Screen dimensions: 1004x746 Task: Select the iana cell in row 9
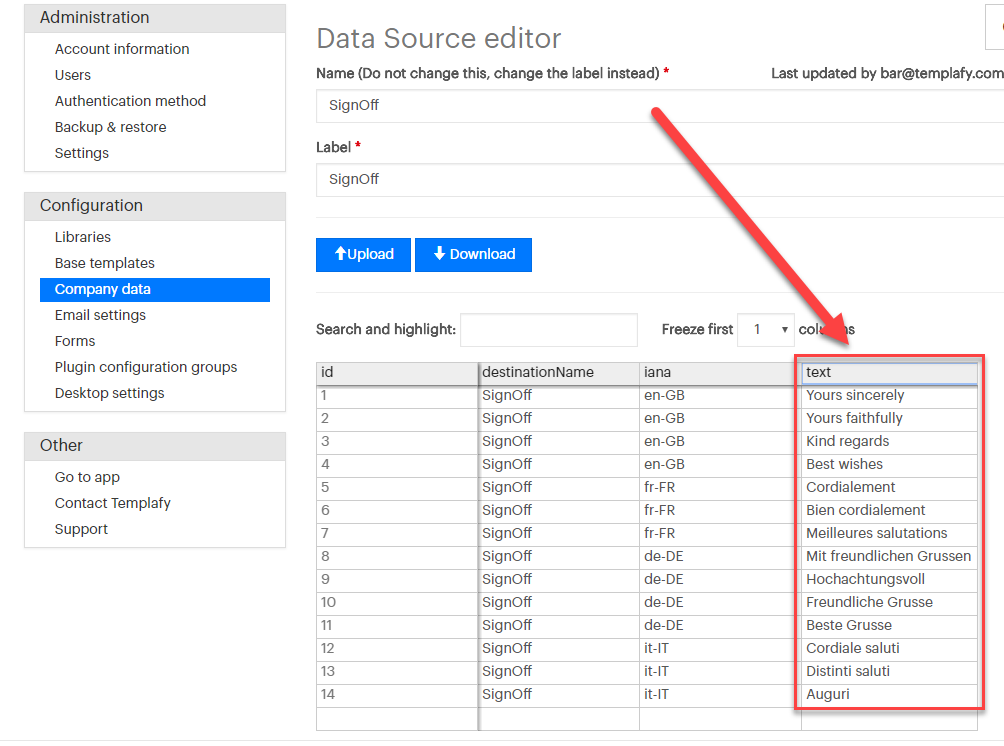point(720,580)
